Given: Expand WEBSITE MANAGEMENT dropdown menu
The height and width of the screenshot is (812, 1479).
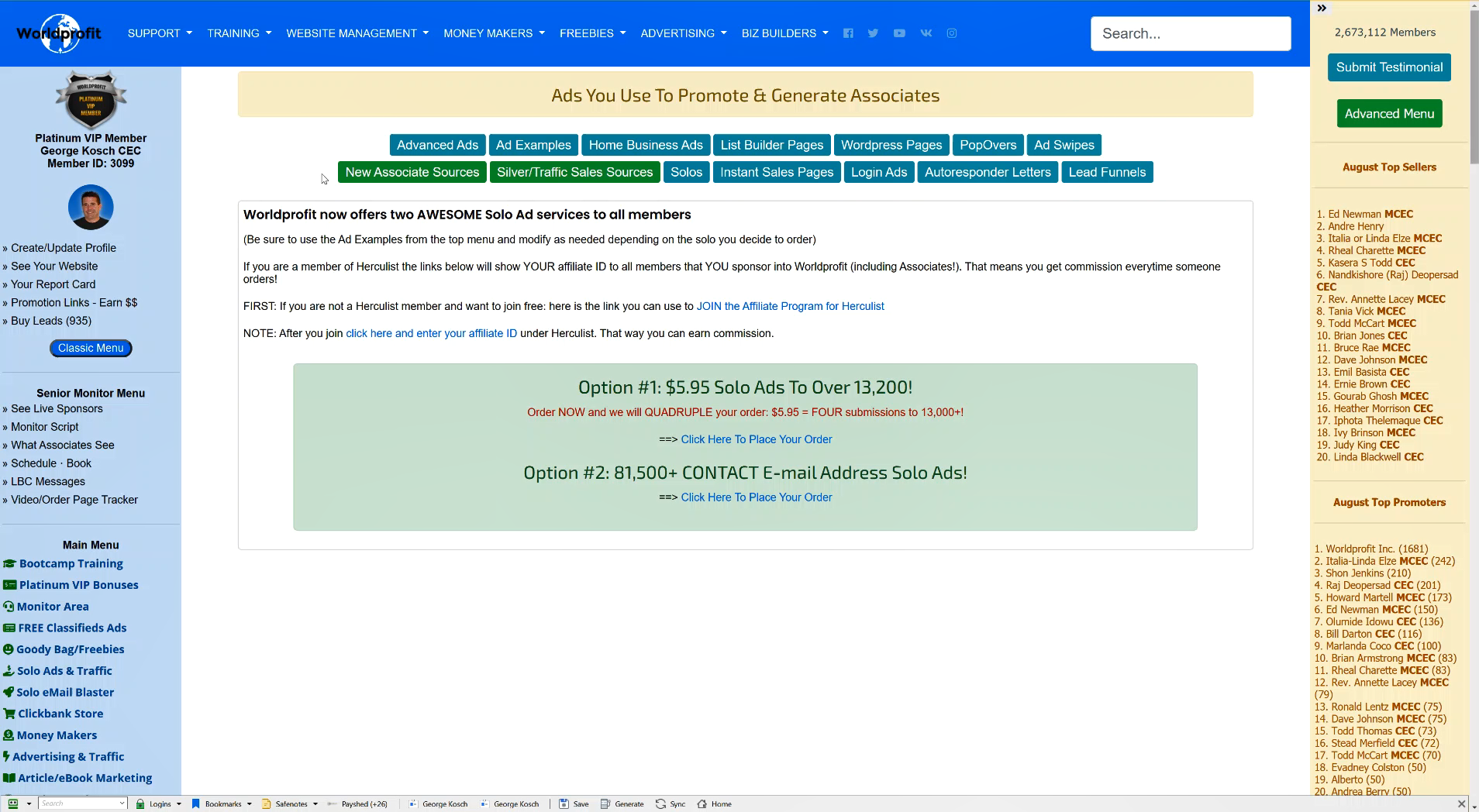Looking at the screenshot, I should (357, 33).
